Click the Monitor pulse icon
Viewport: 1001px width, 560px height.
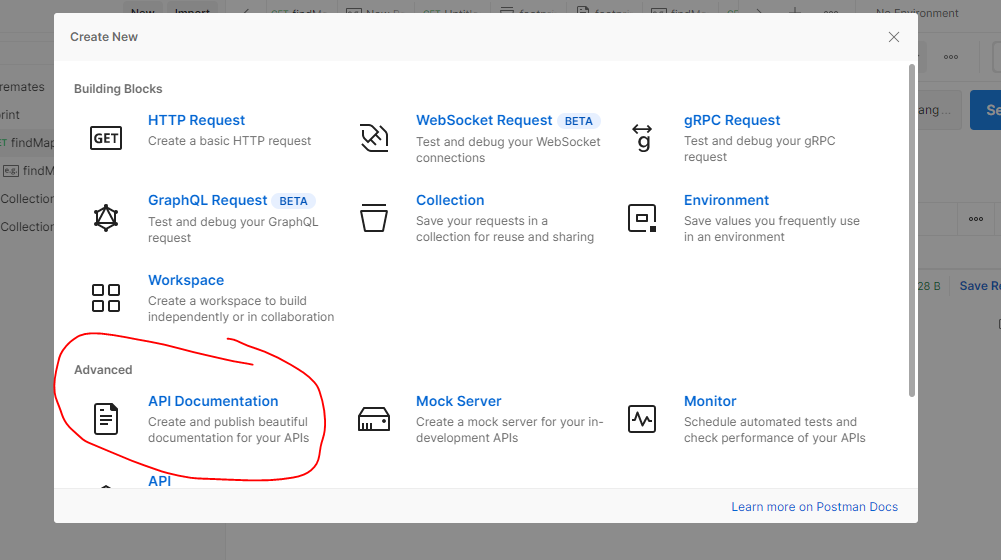642,419
